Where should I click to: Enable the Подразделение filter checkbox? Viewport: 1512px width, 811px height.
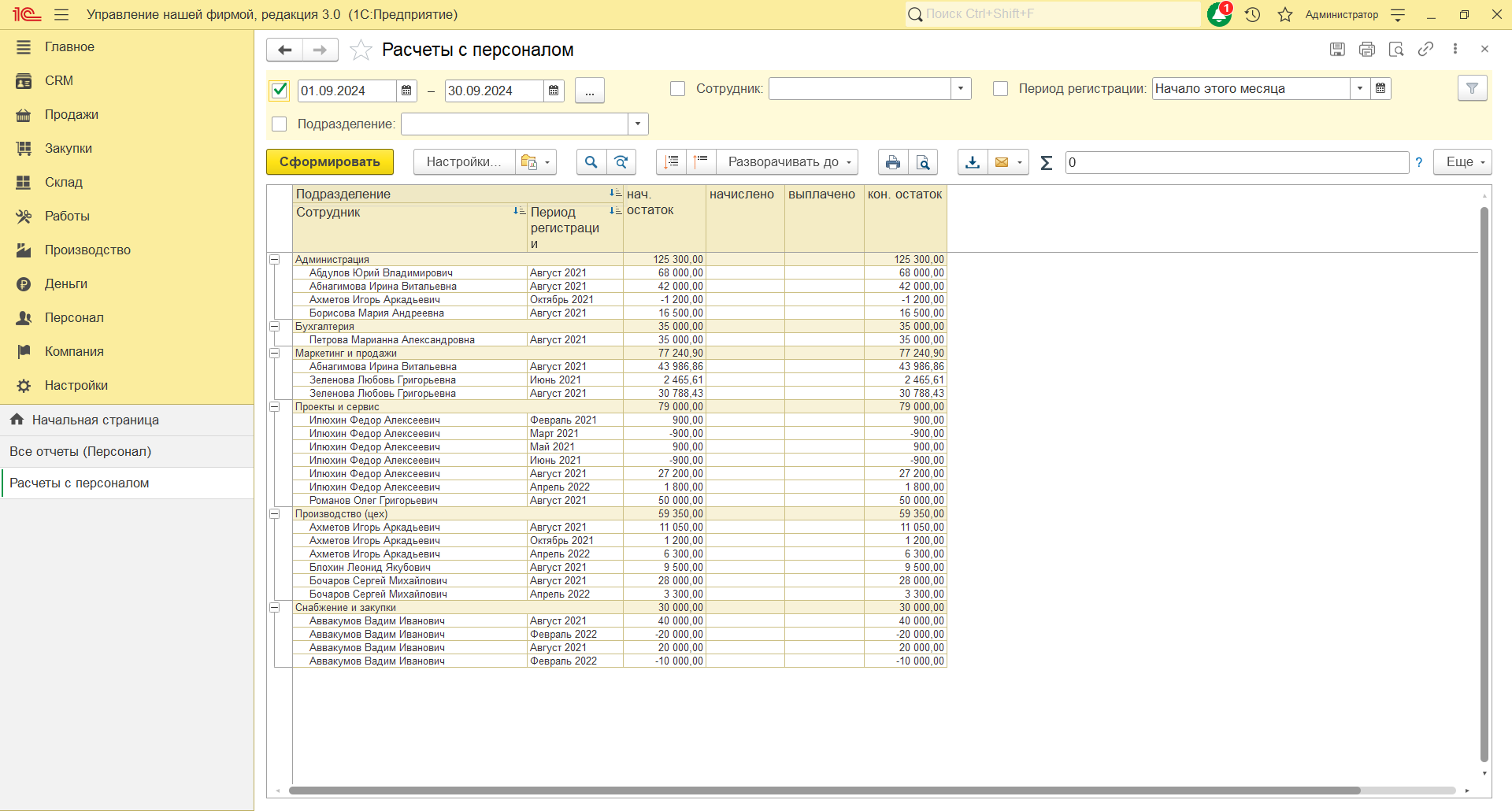point(279,124)
